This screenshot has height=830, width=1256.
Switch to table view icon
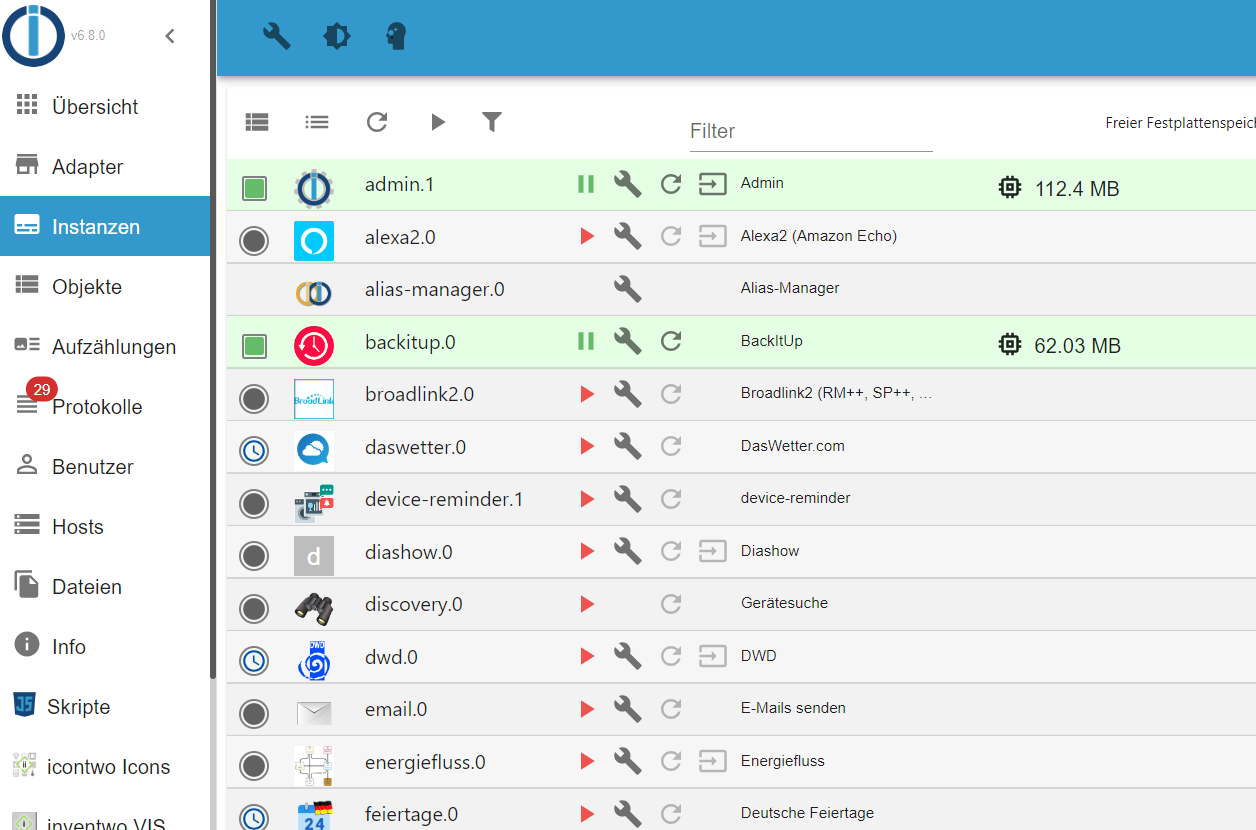pyautogui.click(x=257, y=122)
